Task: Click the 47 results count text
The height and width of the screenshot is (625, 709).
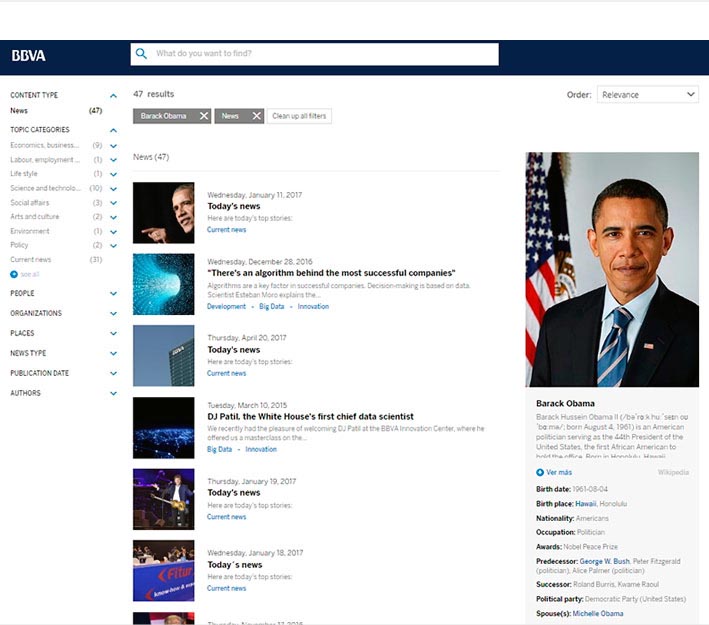Action: (x=154, y=94)
